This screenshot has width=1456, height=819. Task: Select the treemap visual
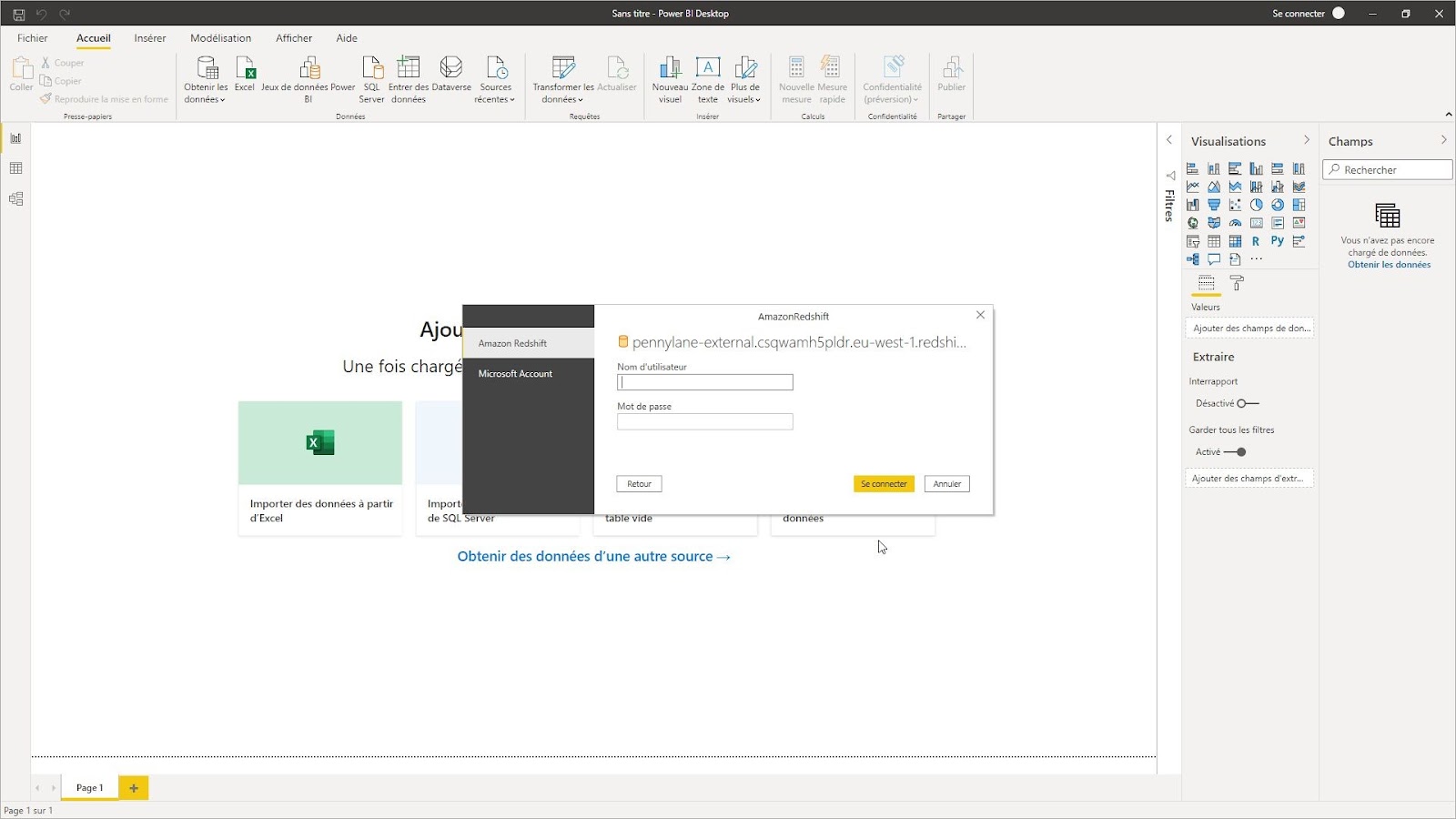click(1299, 205)
